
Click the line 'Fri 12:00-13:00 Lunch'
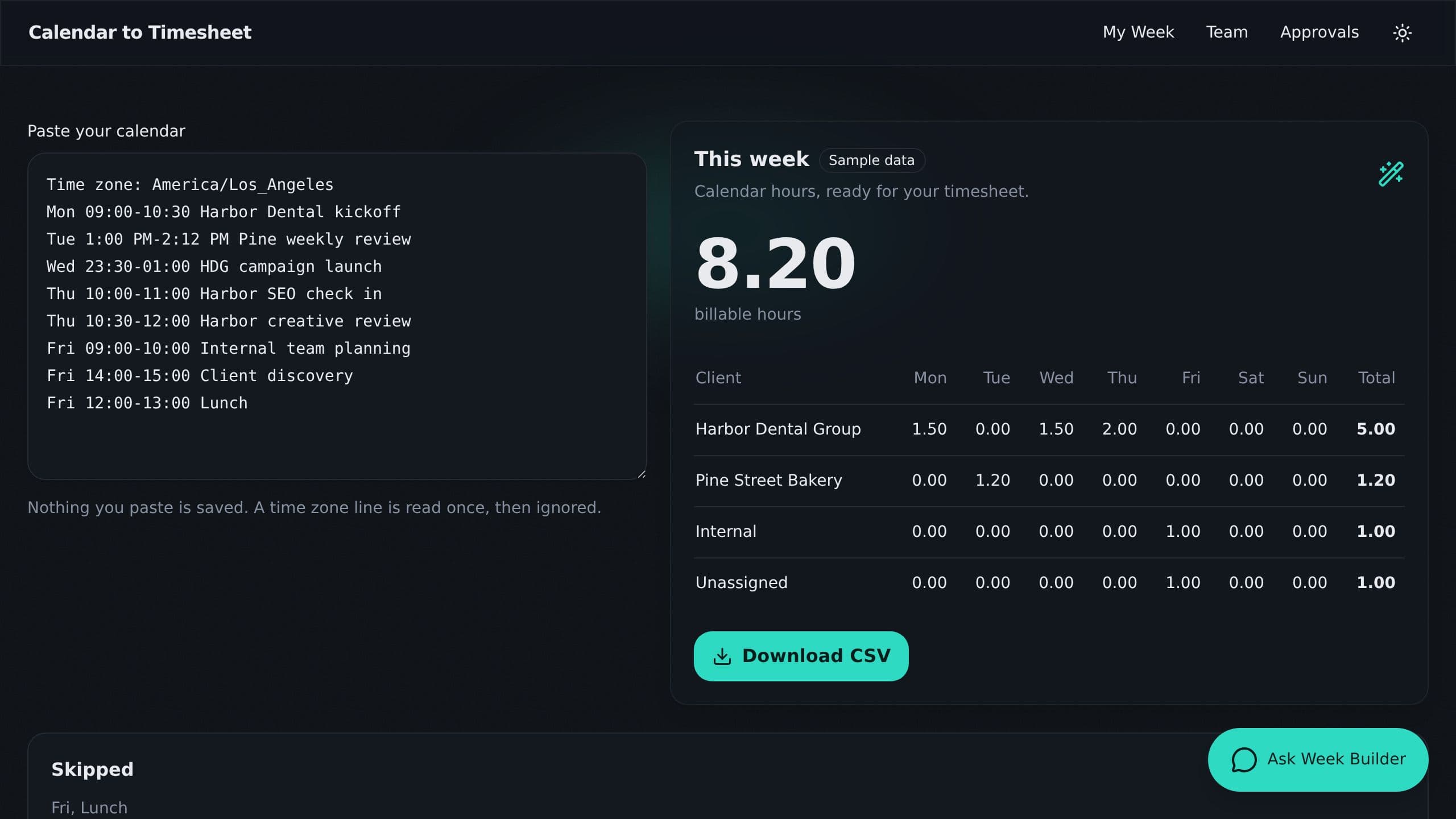tap(147, 403)
